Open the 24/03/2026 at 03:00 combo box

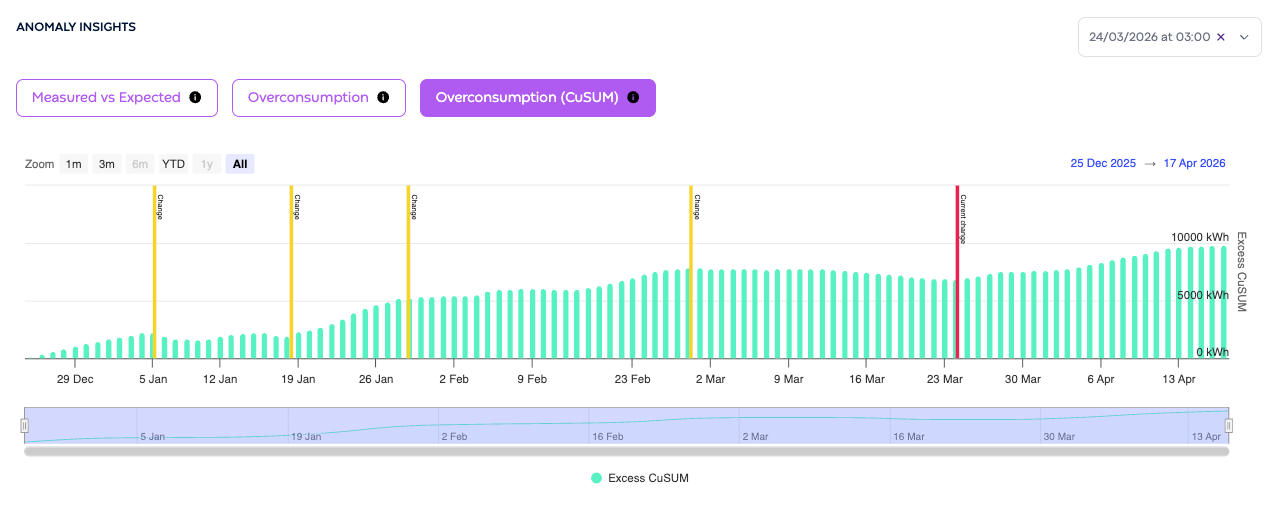point(1170,37)
